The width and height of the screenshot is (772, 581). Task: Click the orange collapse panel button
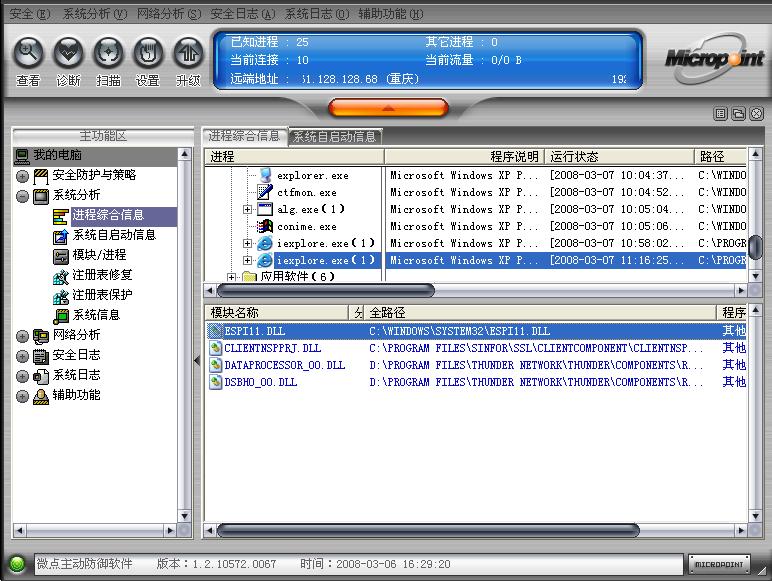pyautogui.click(x=387, y=107)
